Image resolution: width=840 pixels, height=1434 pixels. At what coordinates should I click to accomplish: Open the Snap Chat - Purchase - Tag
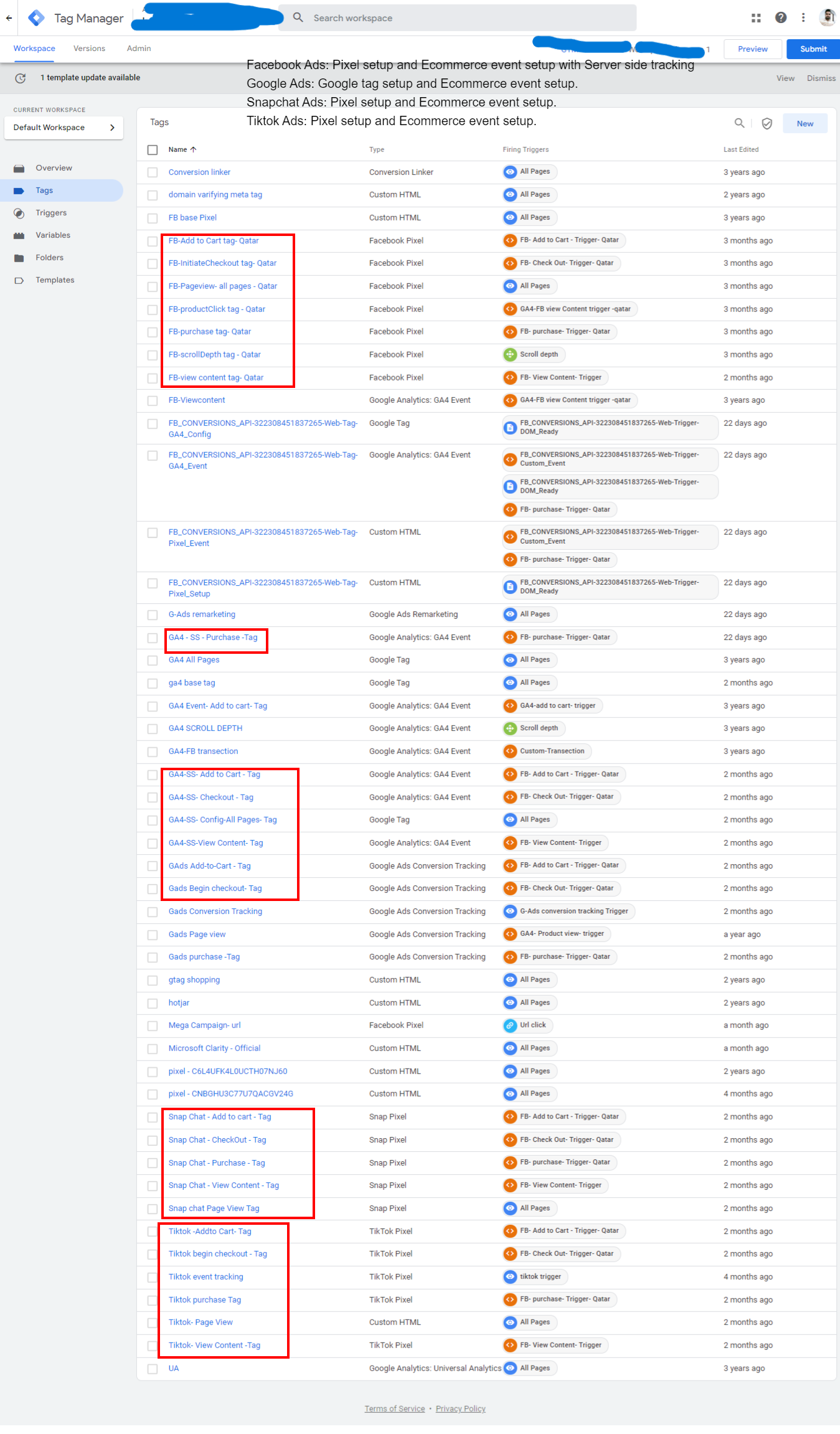pyautogui.click(x=216, y=1163)
